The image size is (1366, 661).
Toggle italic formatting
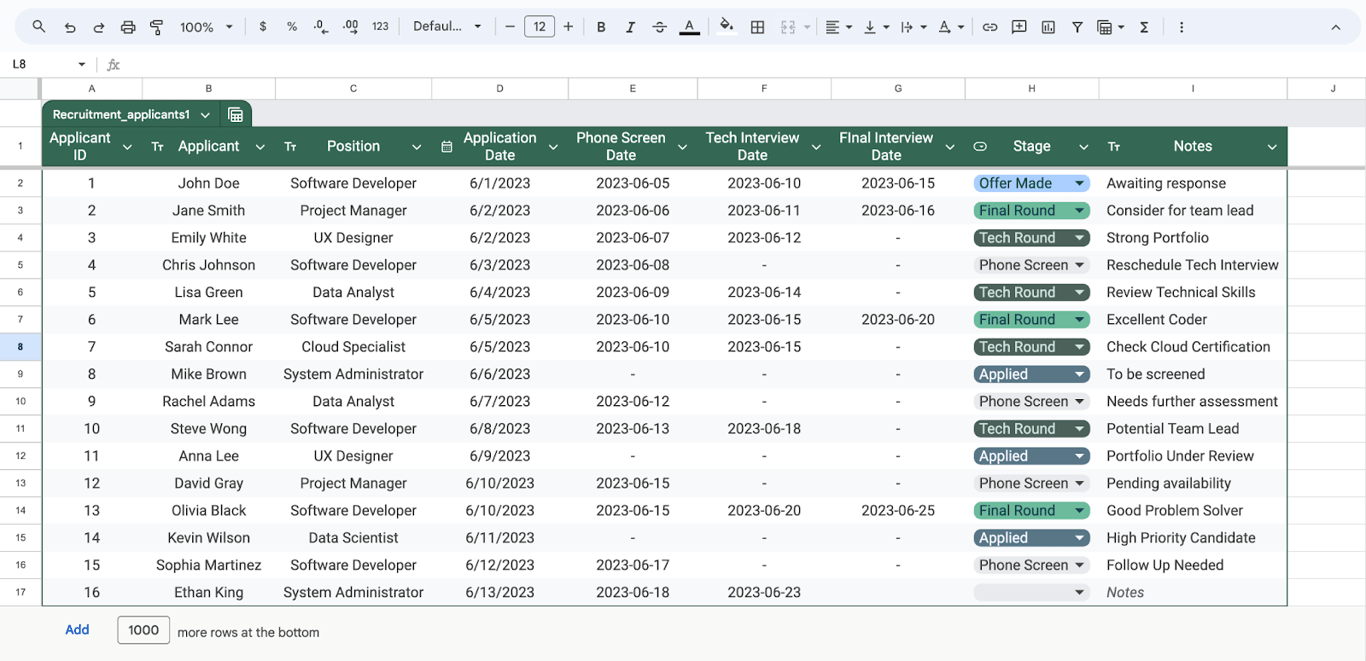(x=630, y=27)
